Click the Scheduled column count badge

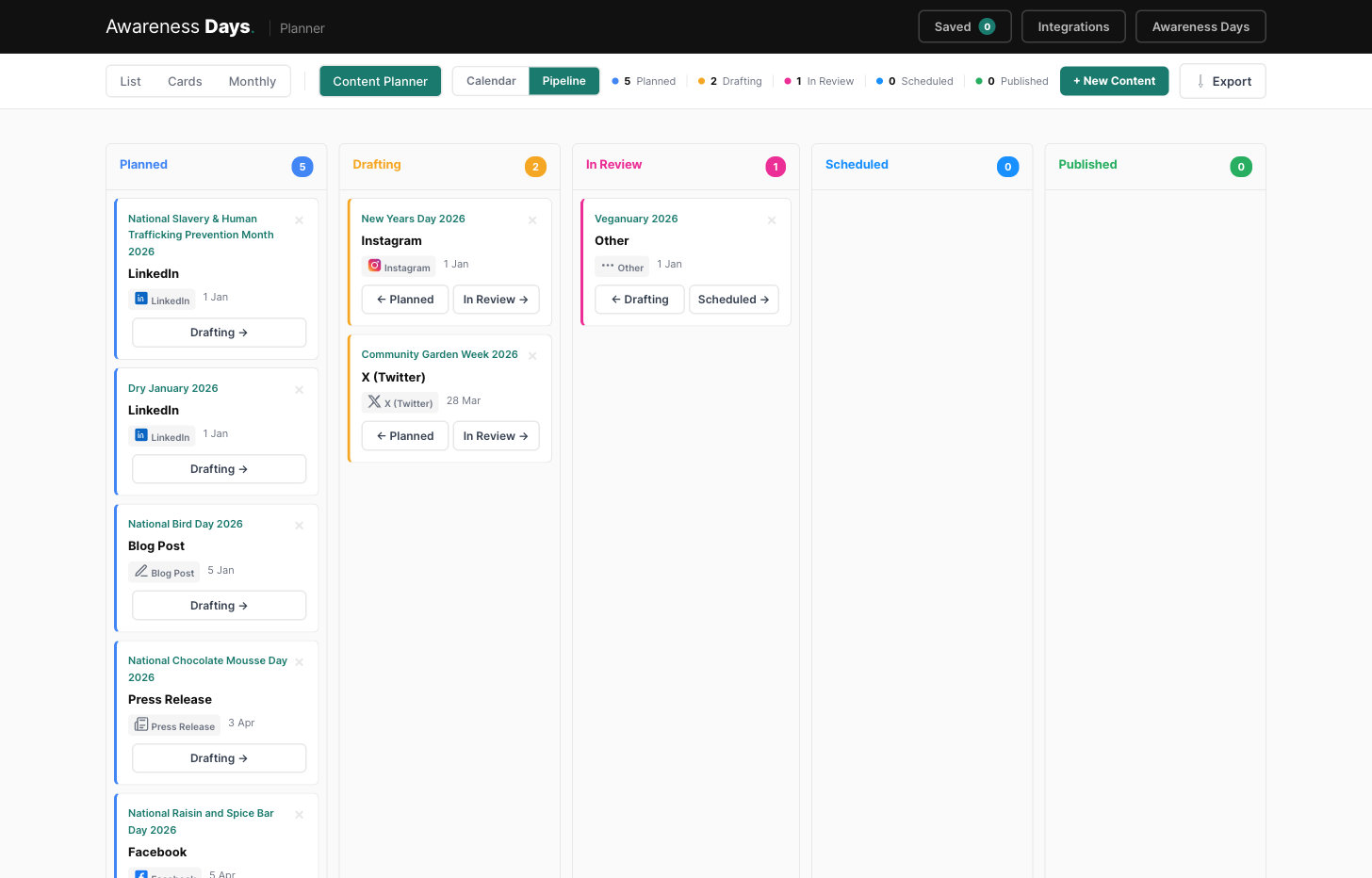[1007, 167]
